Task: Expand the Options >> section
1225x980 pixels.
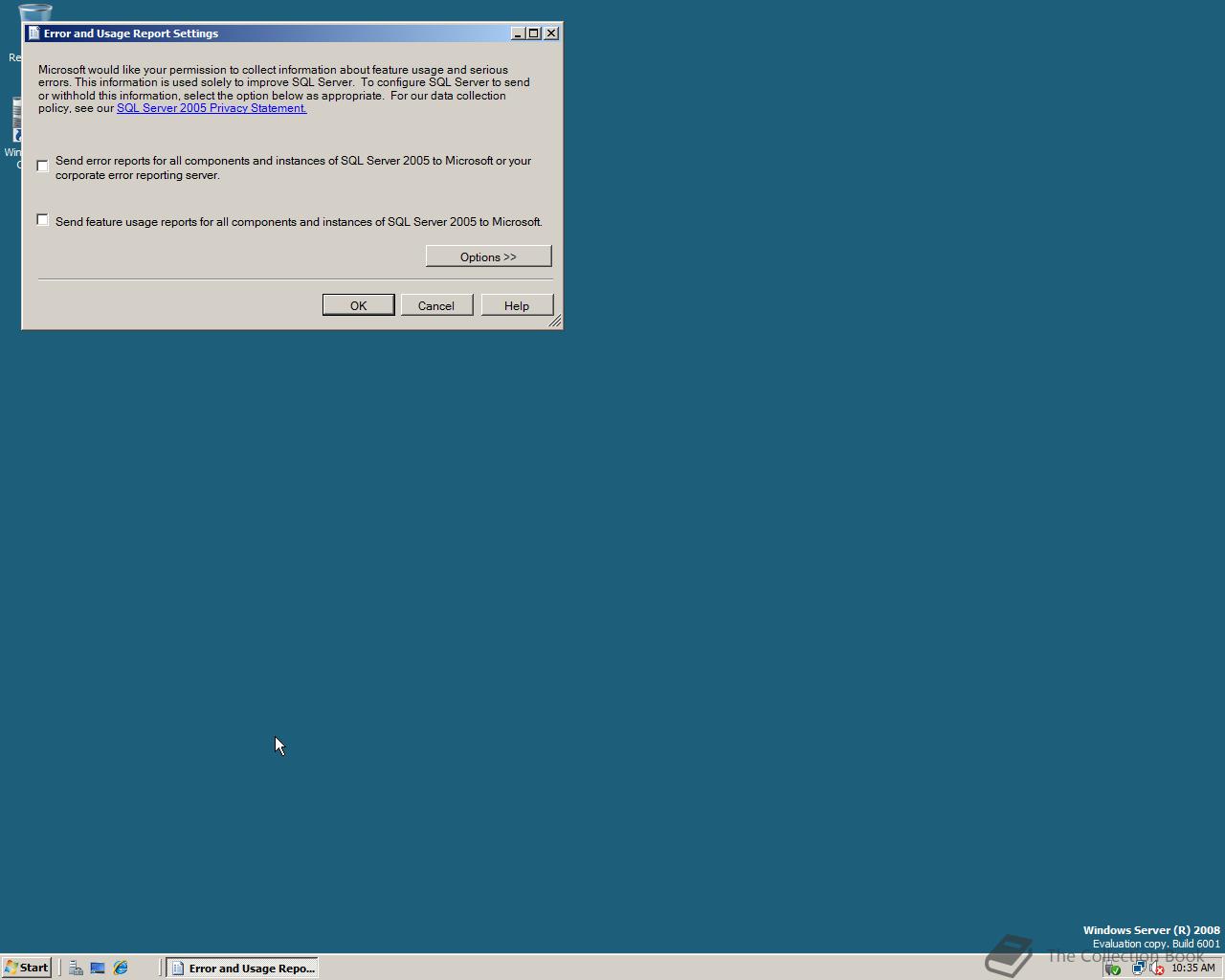Action: pos(488,256)
